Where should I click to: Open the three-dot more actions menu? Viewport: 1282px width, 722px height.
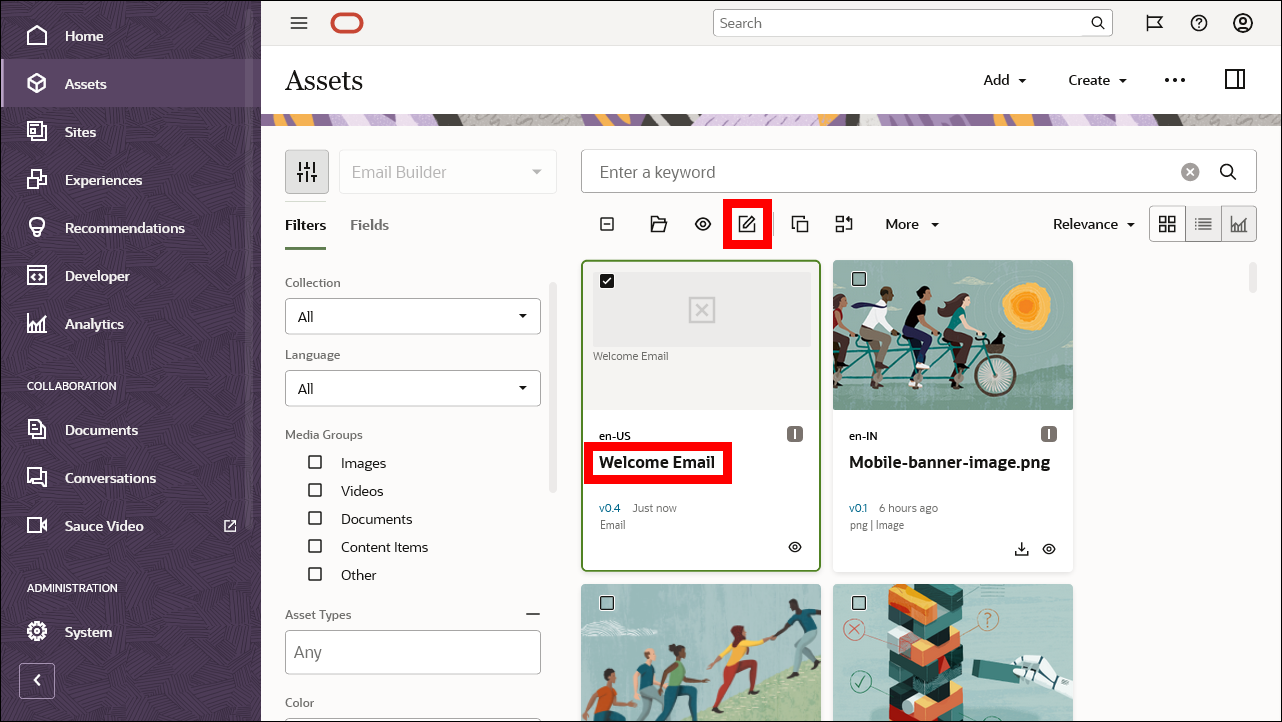click(1175, 80)
